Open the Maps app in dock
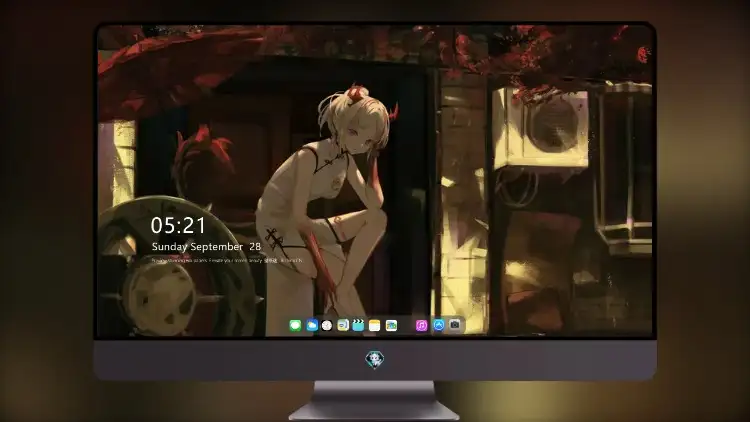 coord(343,325)
